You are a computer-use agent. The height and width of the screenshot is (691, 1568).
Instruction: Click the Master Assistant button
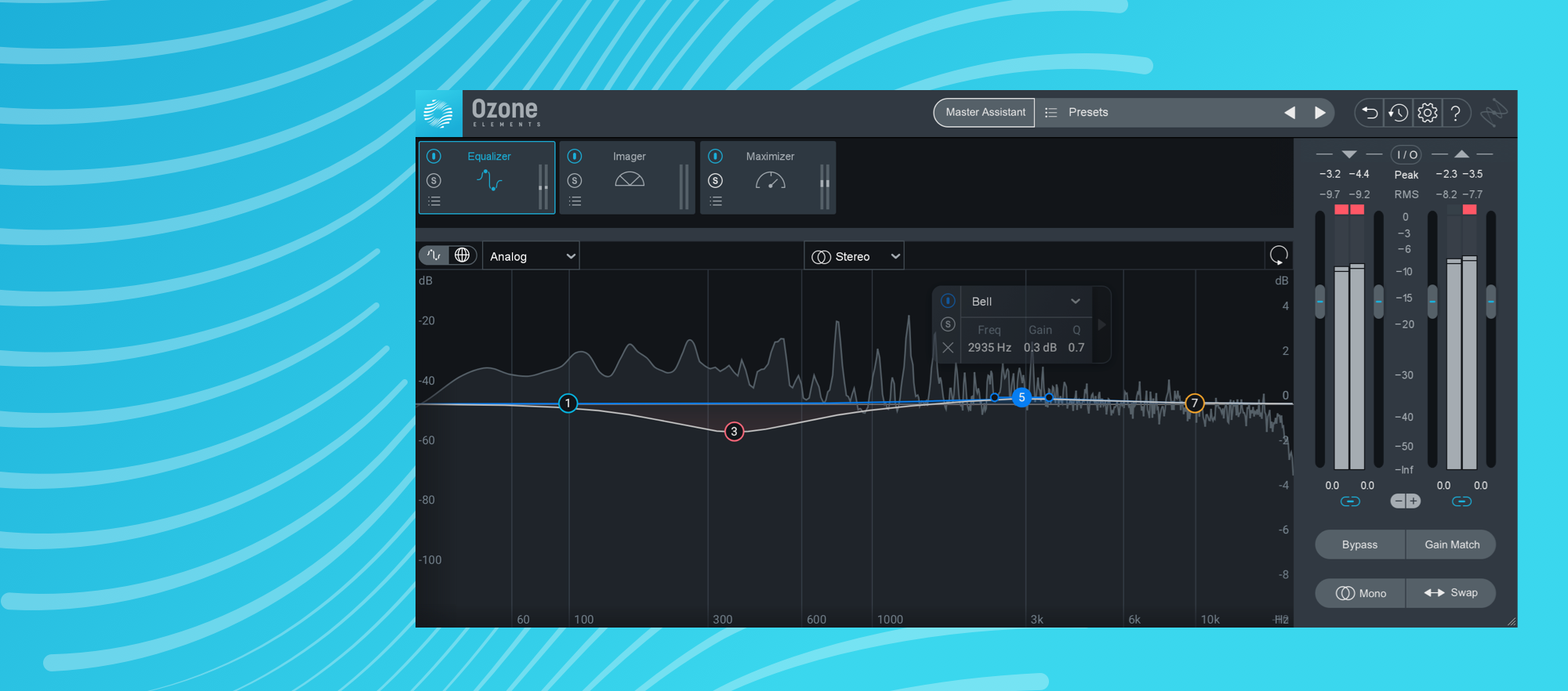[x=985, y=112]
